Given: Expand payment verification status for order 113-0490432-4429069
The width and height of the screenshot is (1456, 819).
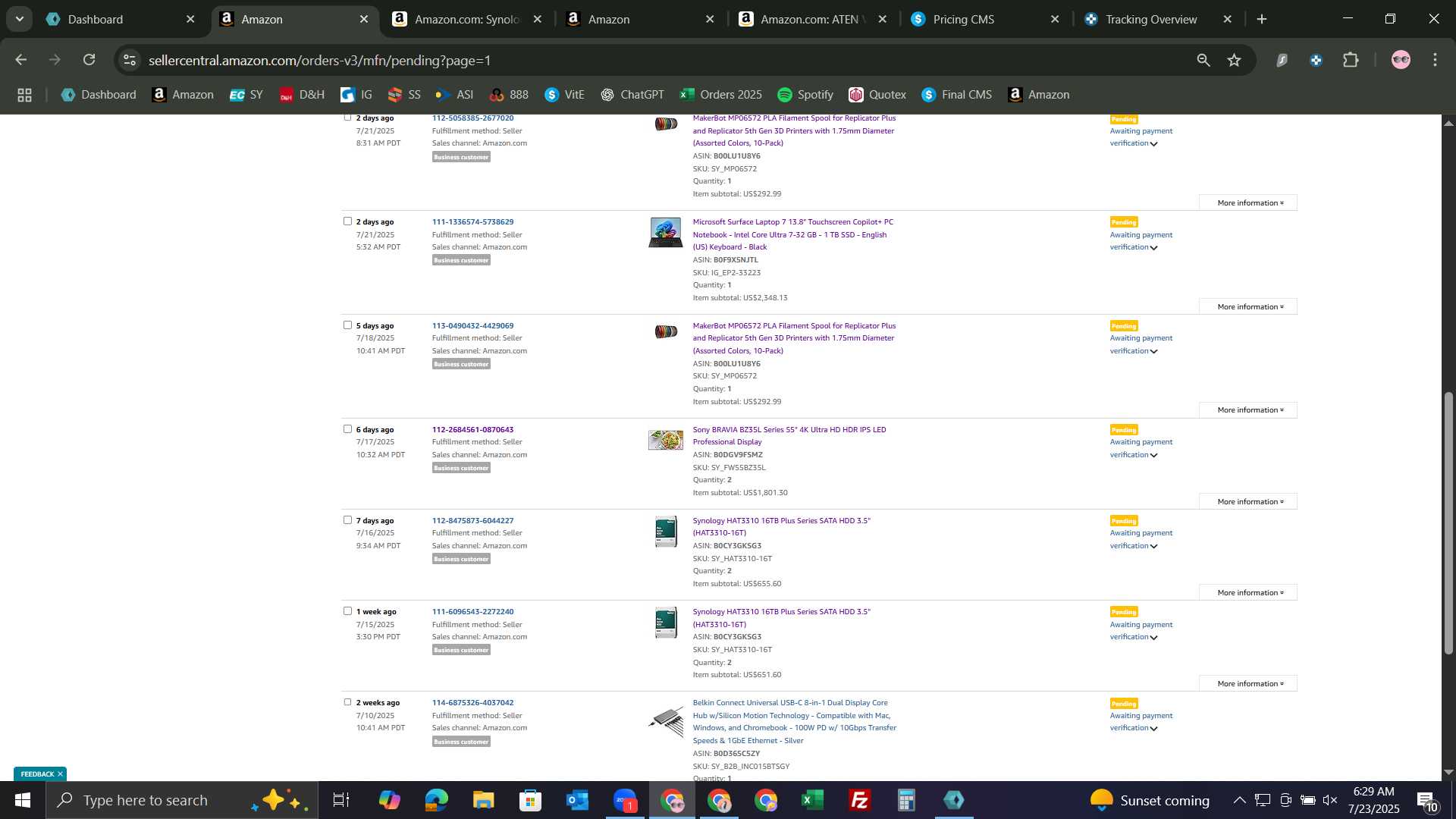Looking at the screenshot, I should [1154, 351].
